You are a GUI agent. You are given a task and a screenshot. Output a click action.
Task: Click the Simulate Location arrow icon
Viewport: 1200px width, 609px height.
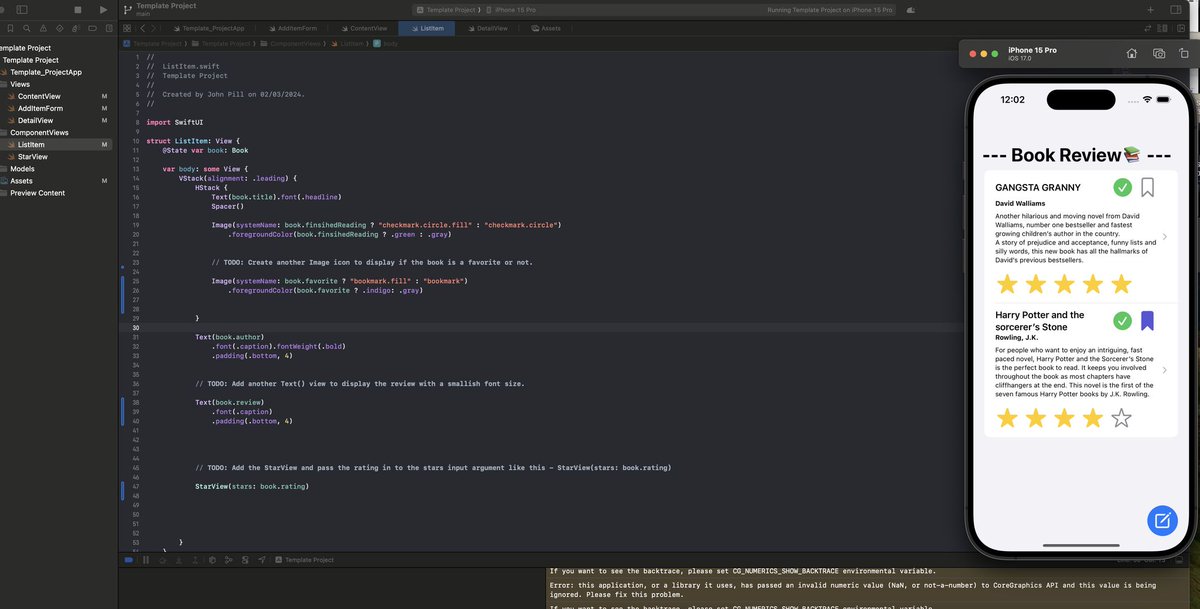(262, 560)
